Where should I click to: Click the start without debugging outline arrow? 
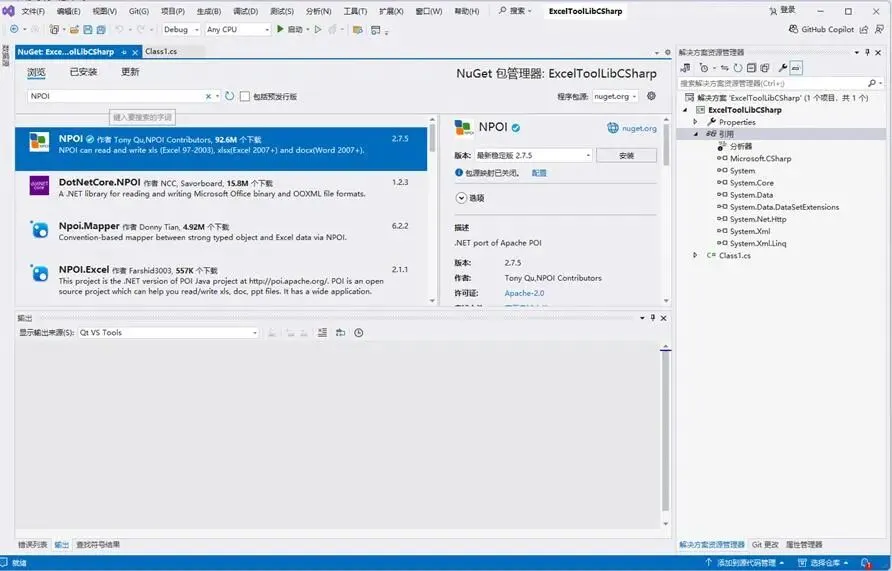point(317,29)
